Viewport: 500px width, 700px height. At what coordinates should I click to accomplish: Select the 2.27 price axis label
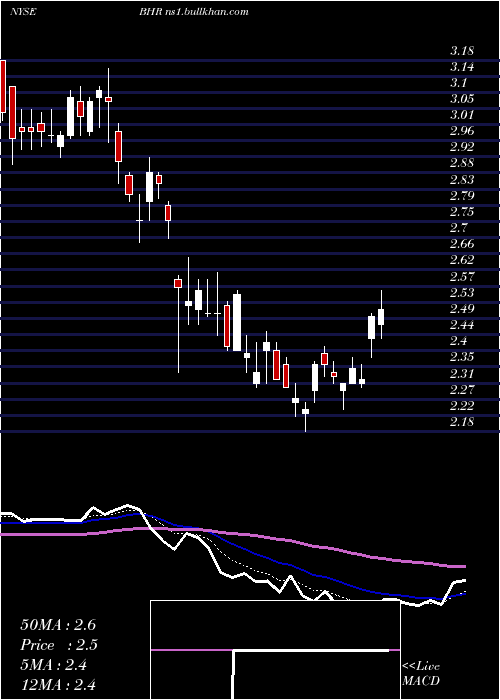point(462,390)
